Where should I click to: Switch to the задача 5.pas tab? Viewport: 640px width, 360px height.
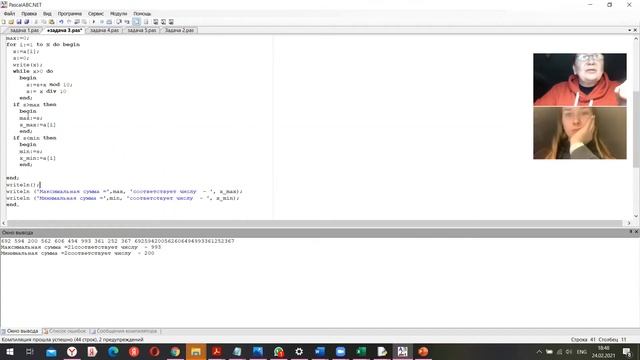[x=142, y=30]
